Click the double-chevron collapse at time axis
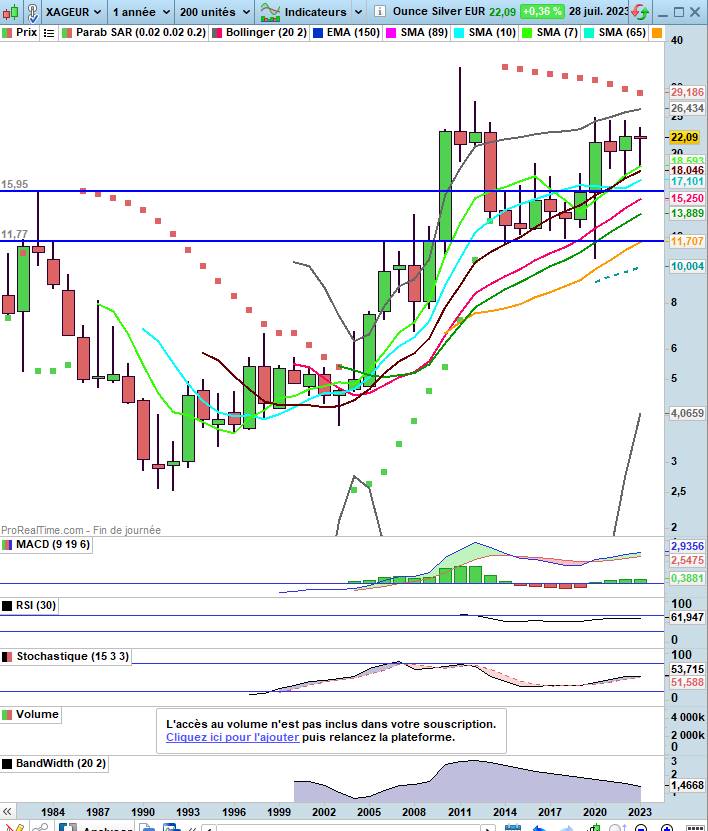The width and height of the screenshot is (708, 831). pos(7,811)
